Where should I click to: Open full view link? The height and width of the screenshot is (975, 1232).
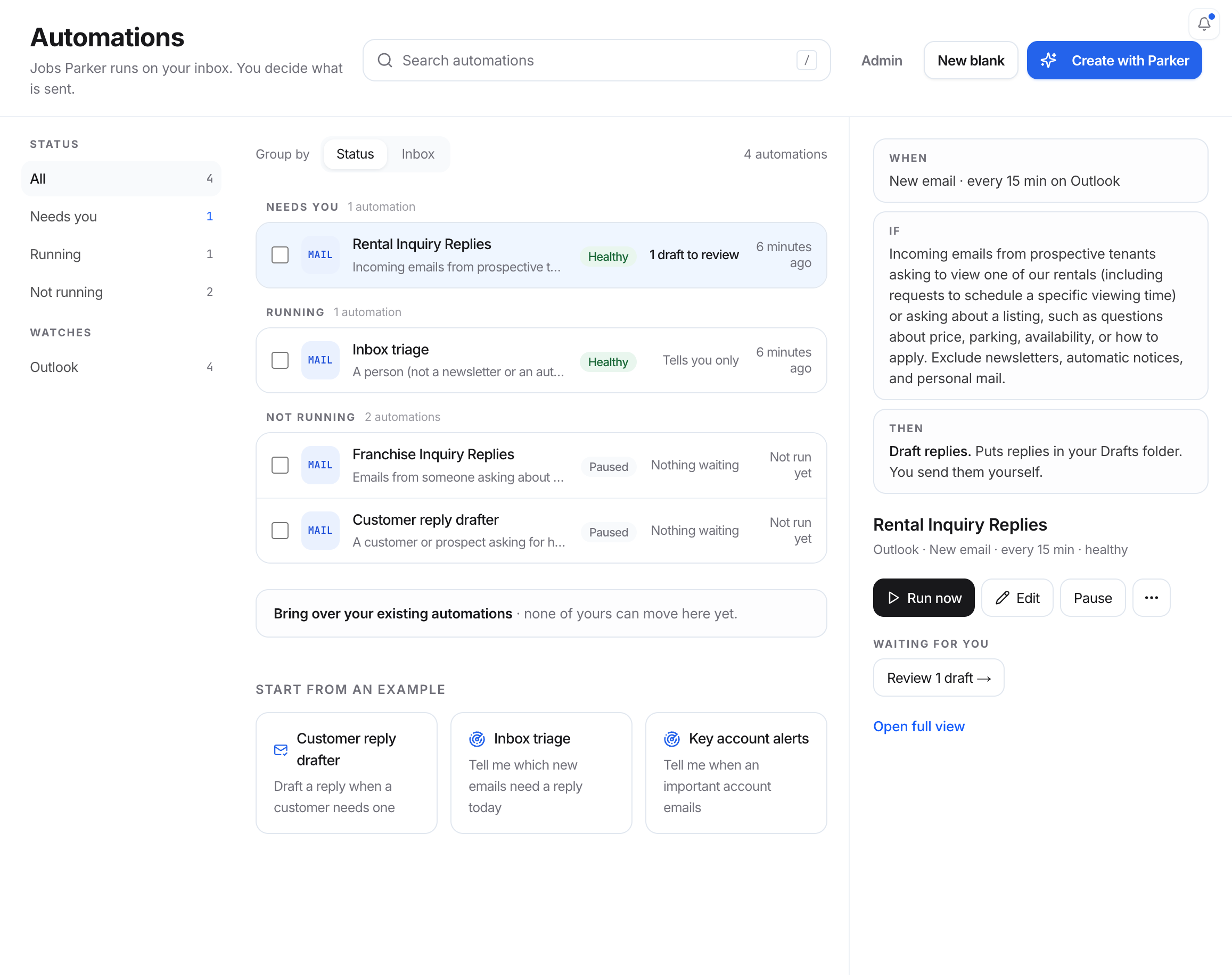(918, 726)
